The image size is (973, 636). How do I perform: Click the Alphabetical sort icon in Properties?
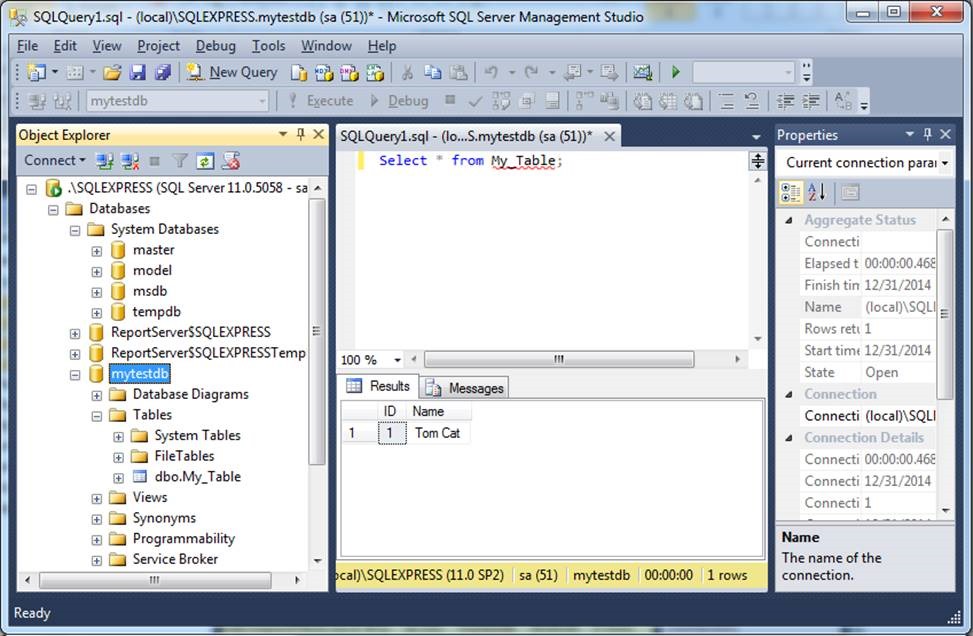817,193
